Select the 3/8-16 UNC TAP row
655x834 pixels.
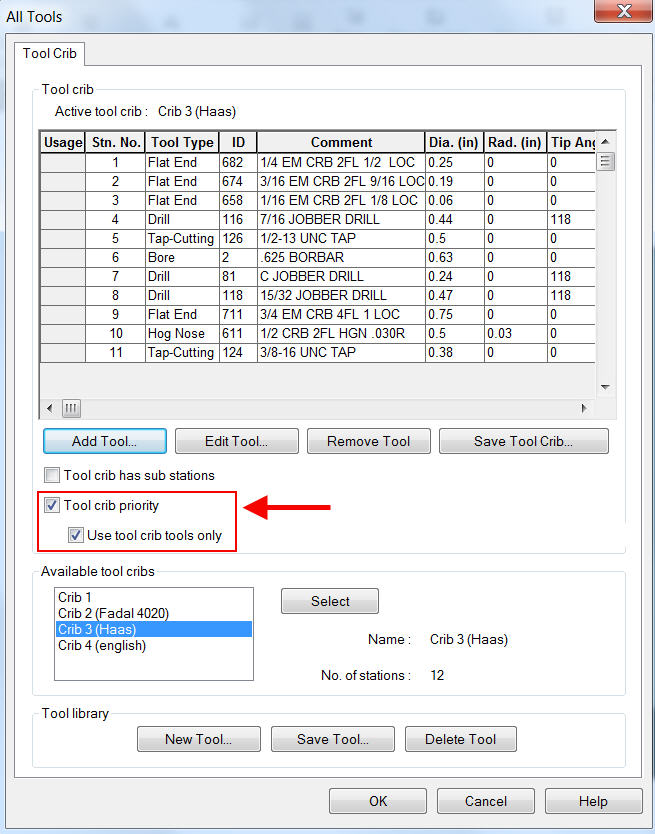point(318,353)
